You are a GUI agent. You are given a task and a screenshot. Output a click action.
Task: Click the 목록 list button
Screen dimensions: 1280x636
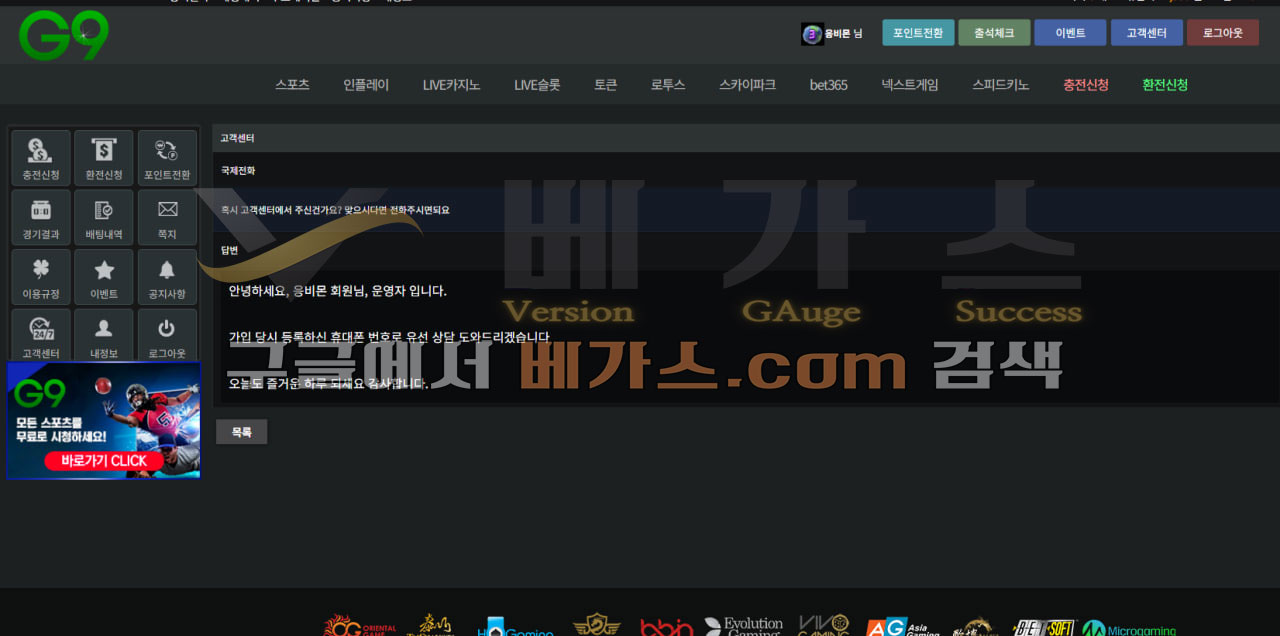[x=242, y=432]
